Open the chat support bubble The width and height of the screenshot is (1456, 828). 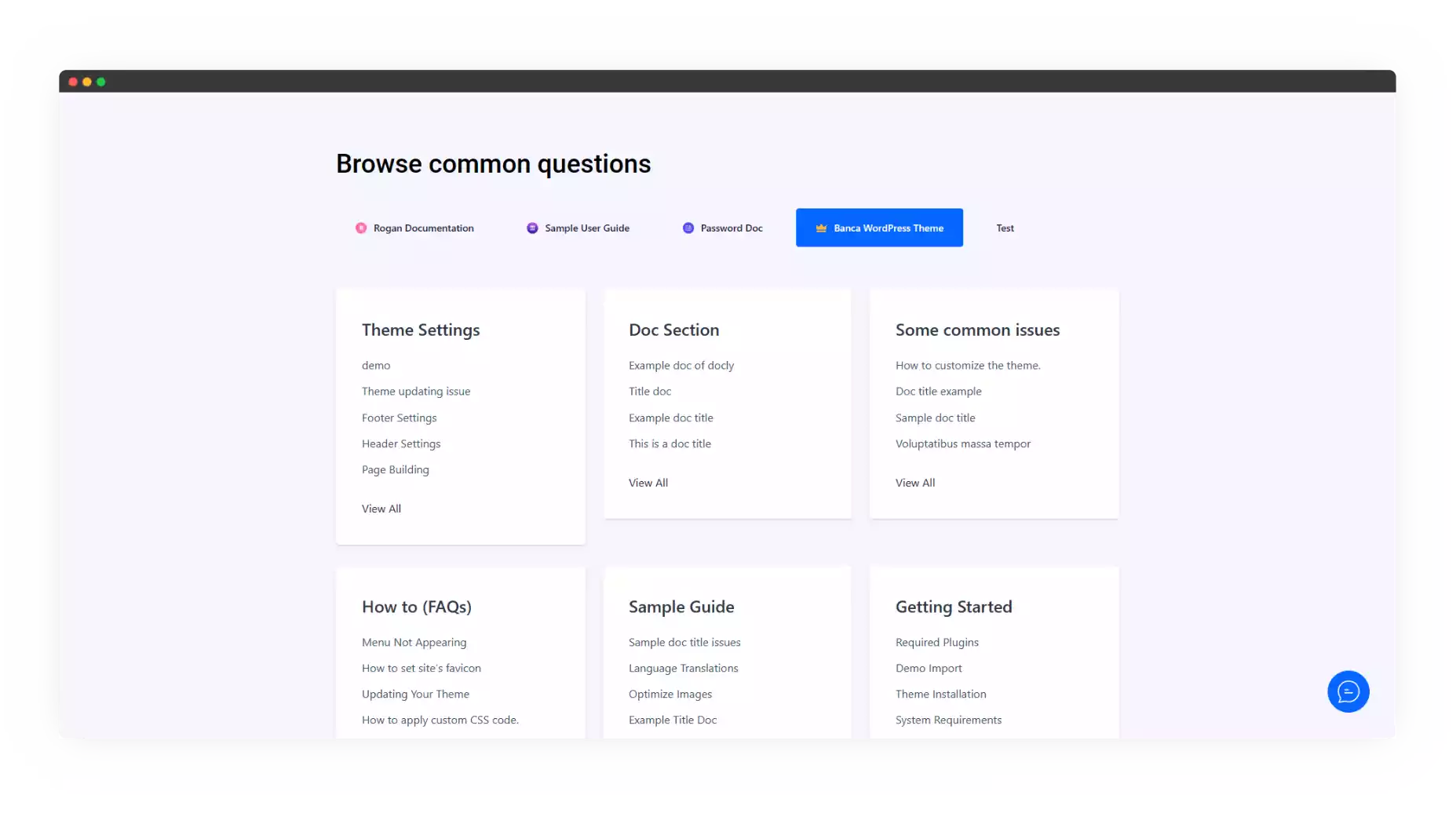[x=1348, y=691]
